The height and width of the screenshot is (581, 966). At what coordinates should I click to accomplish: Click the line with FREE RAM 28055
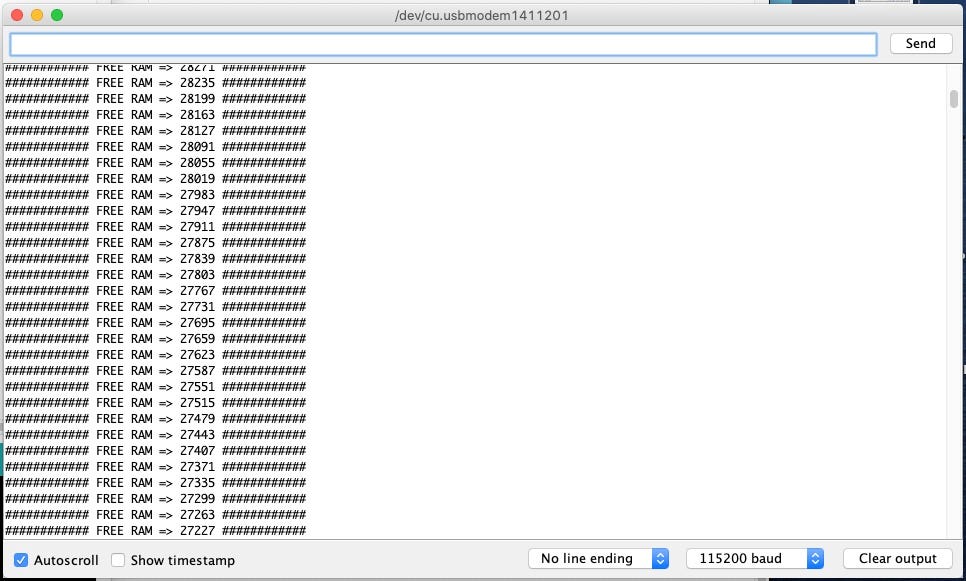(x=155, y=163)
